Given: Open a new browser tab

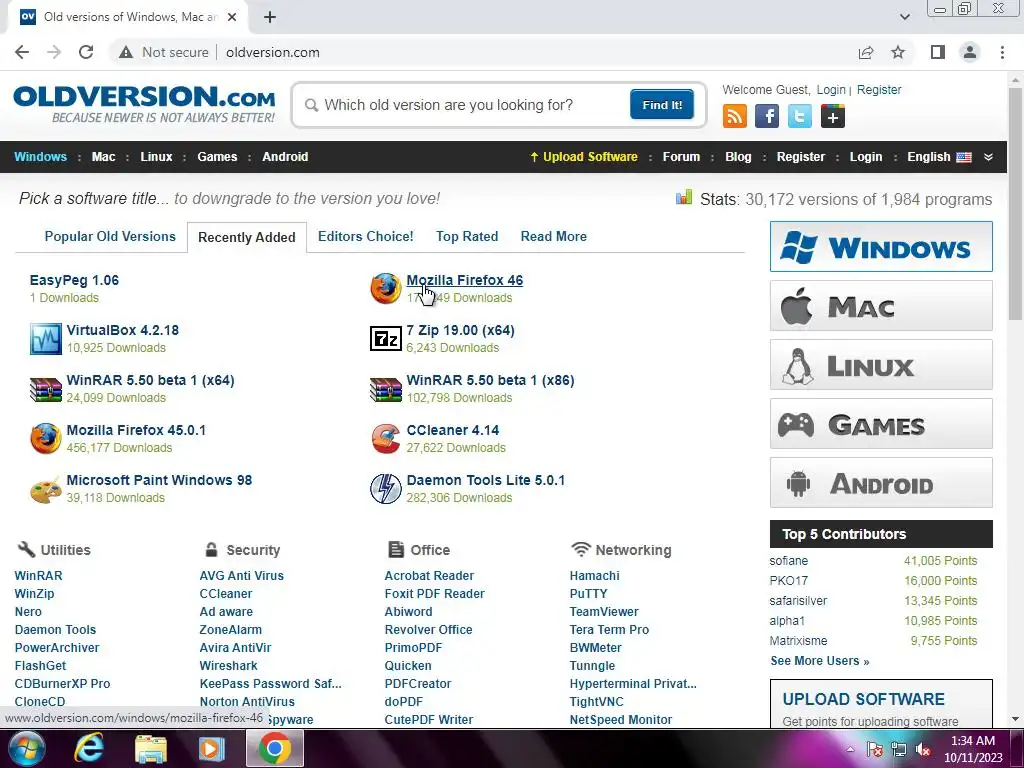Looking at the screenshot, I should click(270, 17).
